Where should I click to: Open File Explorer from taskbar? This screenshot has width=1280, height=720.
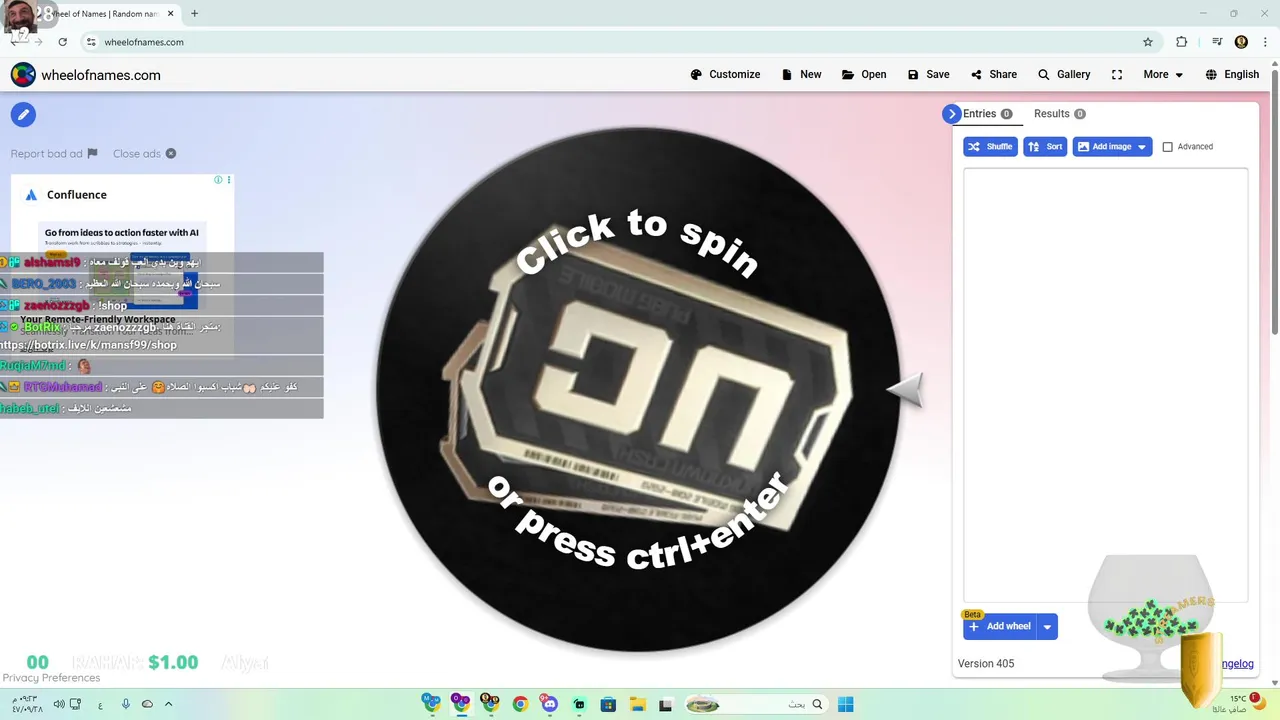tap(637, 704)
